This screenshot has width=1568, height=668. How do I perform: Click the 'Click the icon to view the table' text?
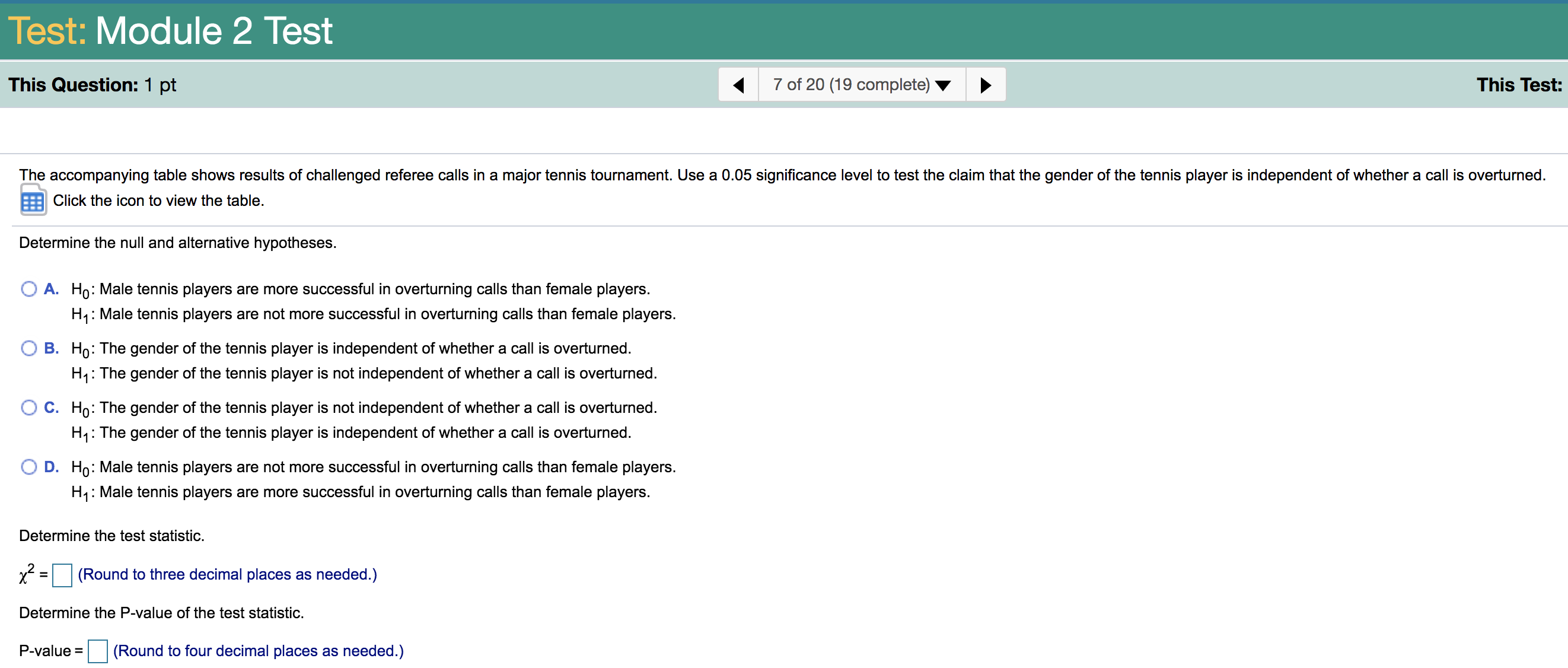click(x=158, y=200)
